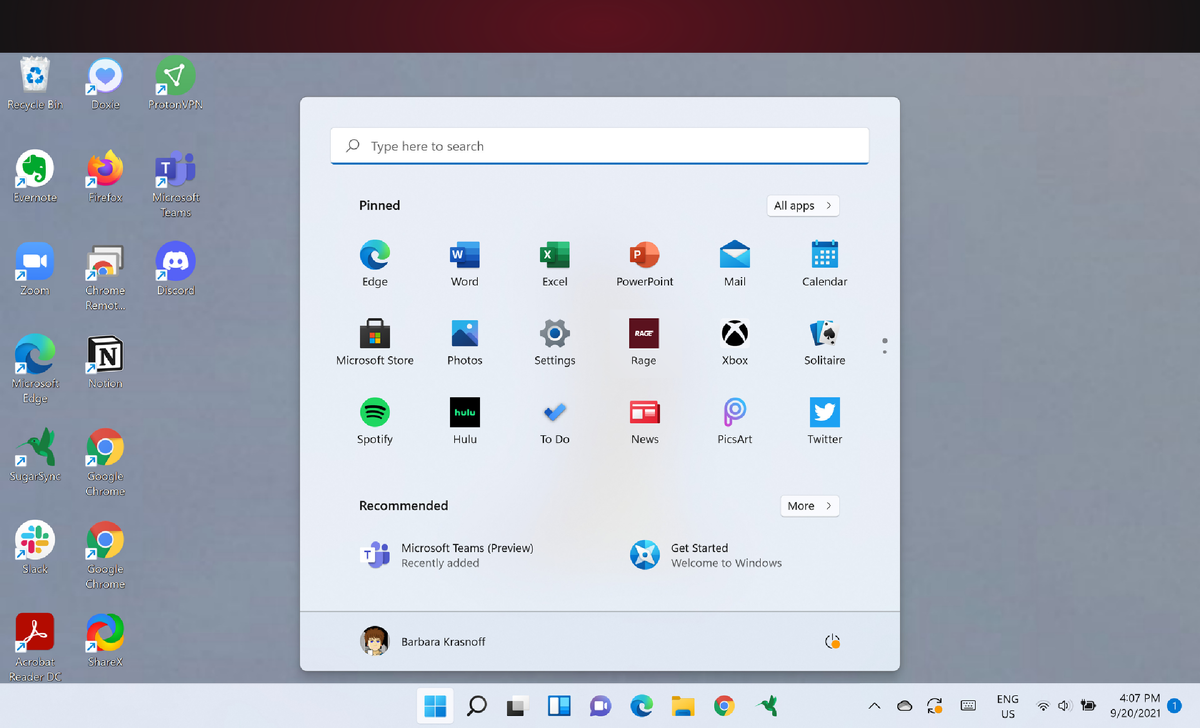Launch PicsArt from pinned apps
The image size is (1200, 728).
[735, 421]
